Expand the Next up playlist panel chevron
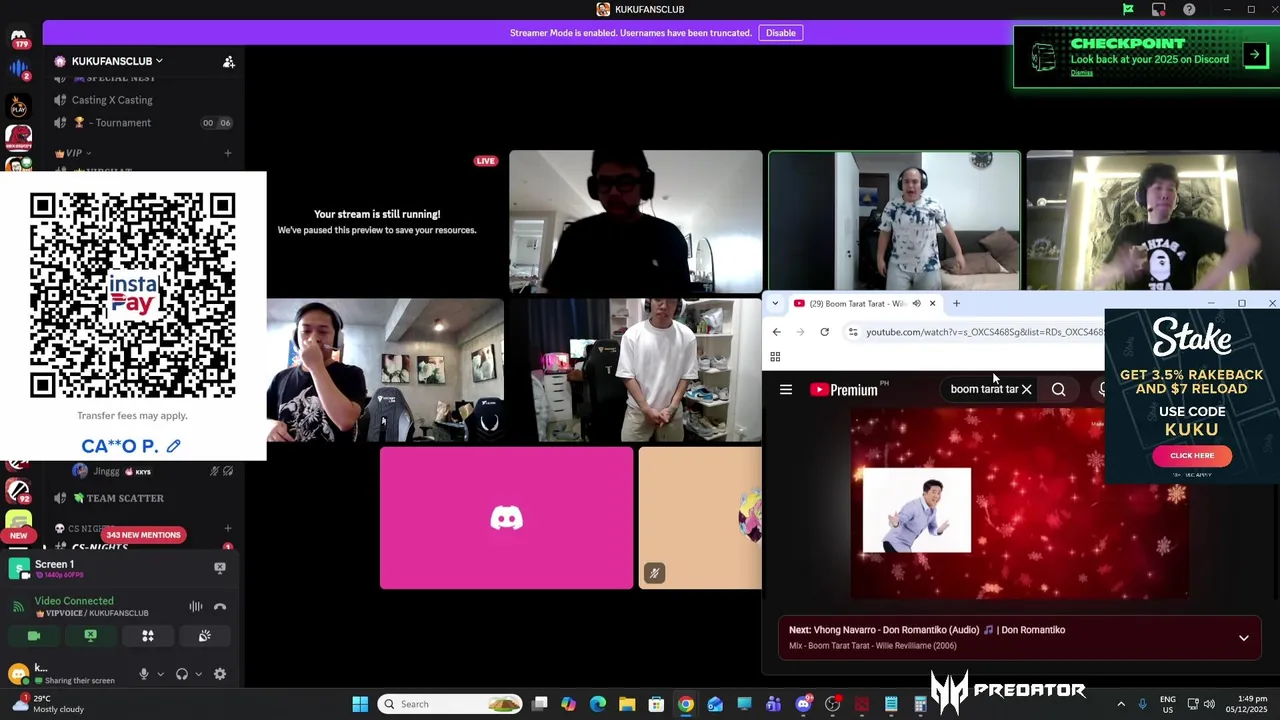This screenshot has height=720, width=1280. pos(1244,638)
